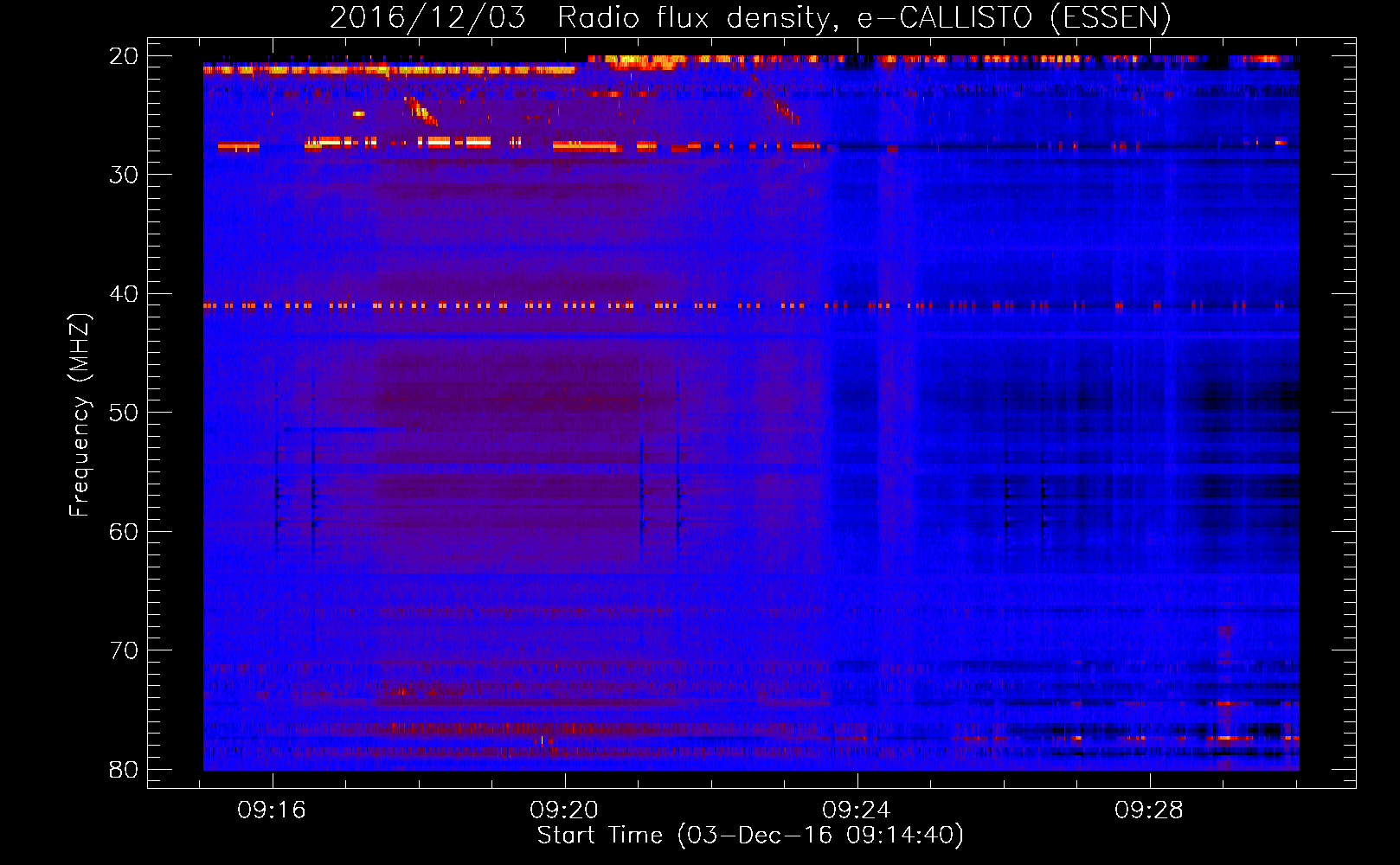1400x865 pixels.
Task: Click the 'Frequency (MHZ)' axis label
Action: (80, 415)
